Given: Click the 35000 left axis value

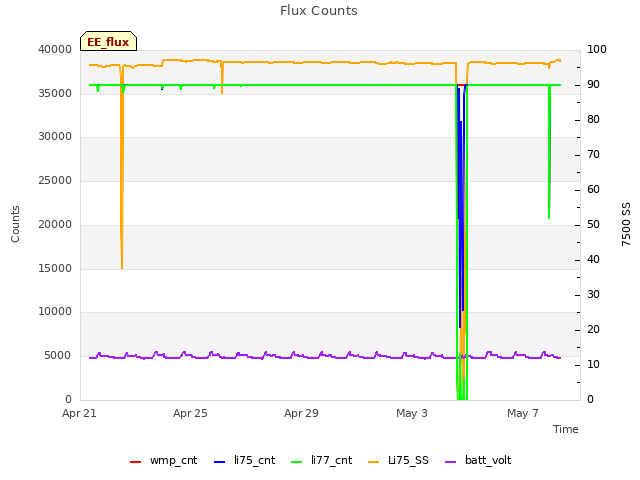Looking at the screenshot, I should [x=55, y=93].
